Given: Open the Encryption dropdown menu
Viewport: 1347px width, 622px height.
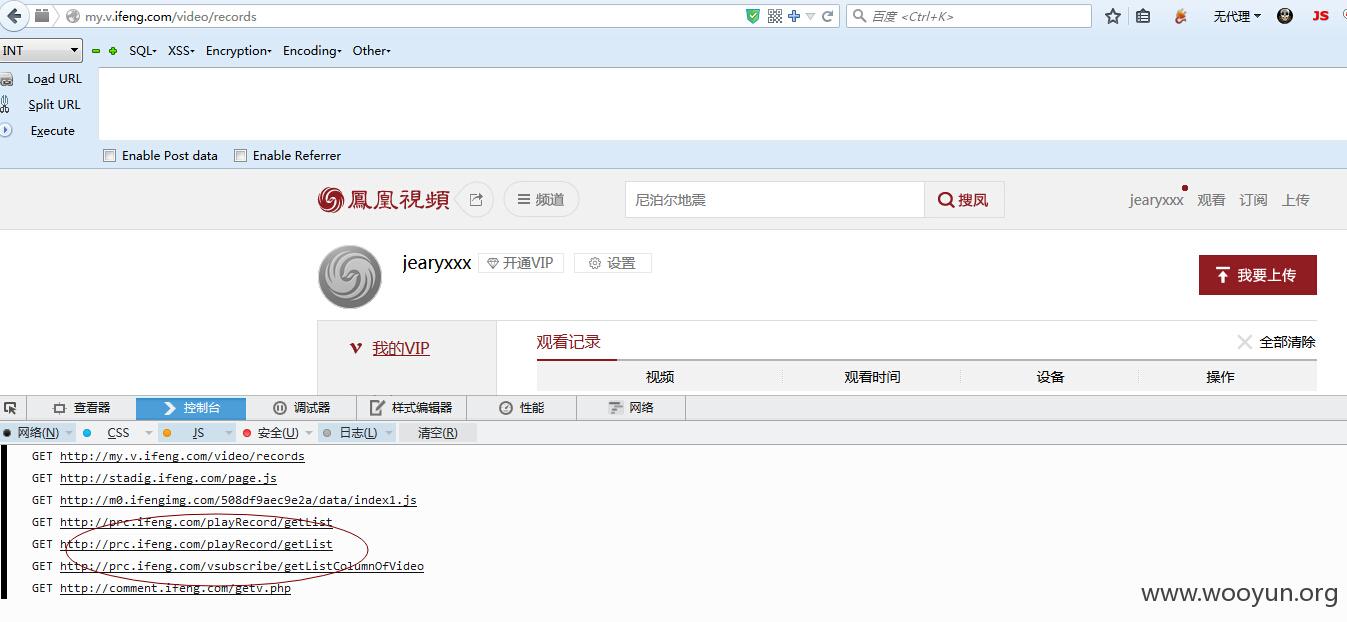Looking at the screenshot, I should point(239,51).
